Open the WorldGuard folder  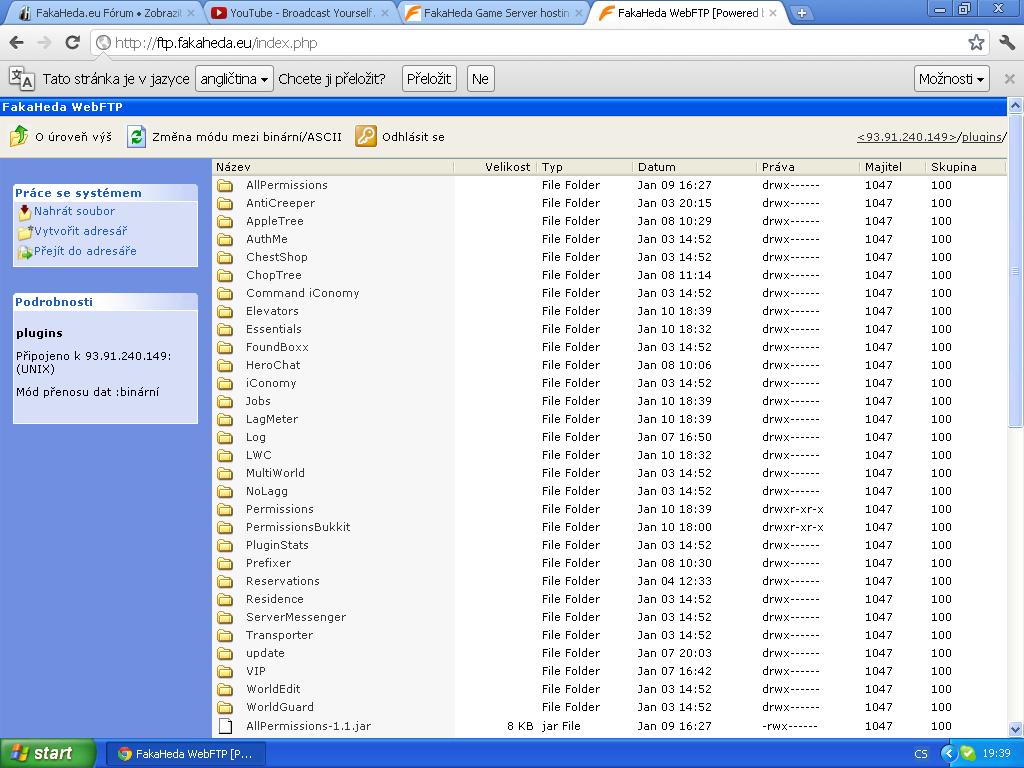280,707
